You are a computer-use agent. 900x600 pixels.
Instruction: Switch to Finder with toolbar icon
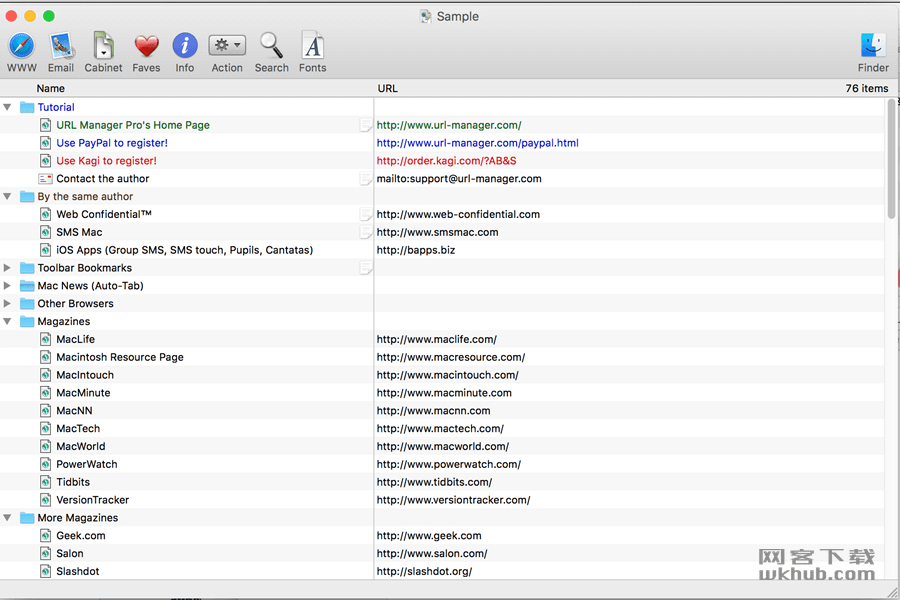click(x=873, y=45)
